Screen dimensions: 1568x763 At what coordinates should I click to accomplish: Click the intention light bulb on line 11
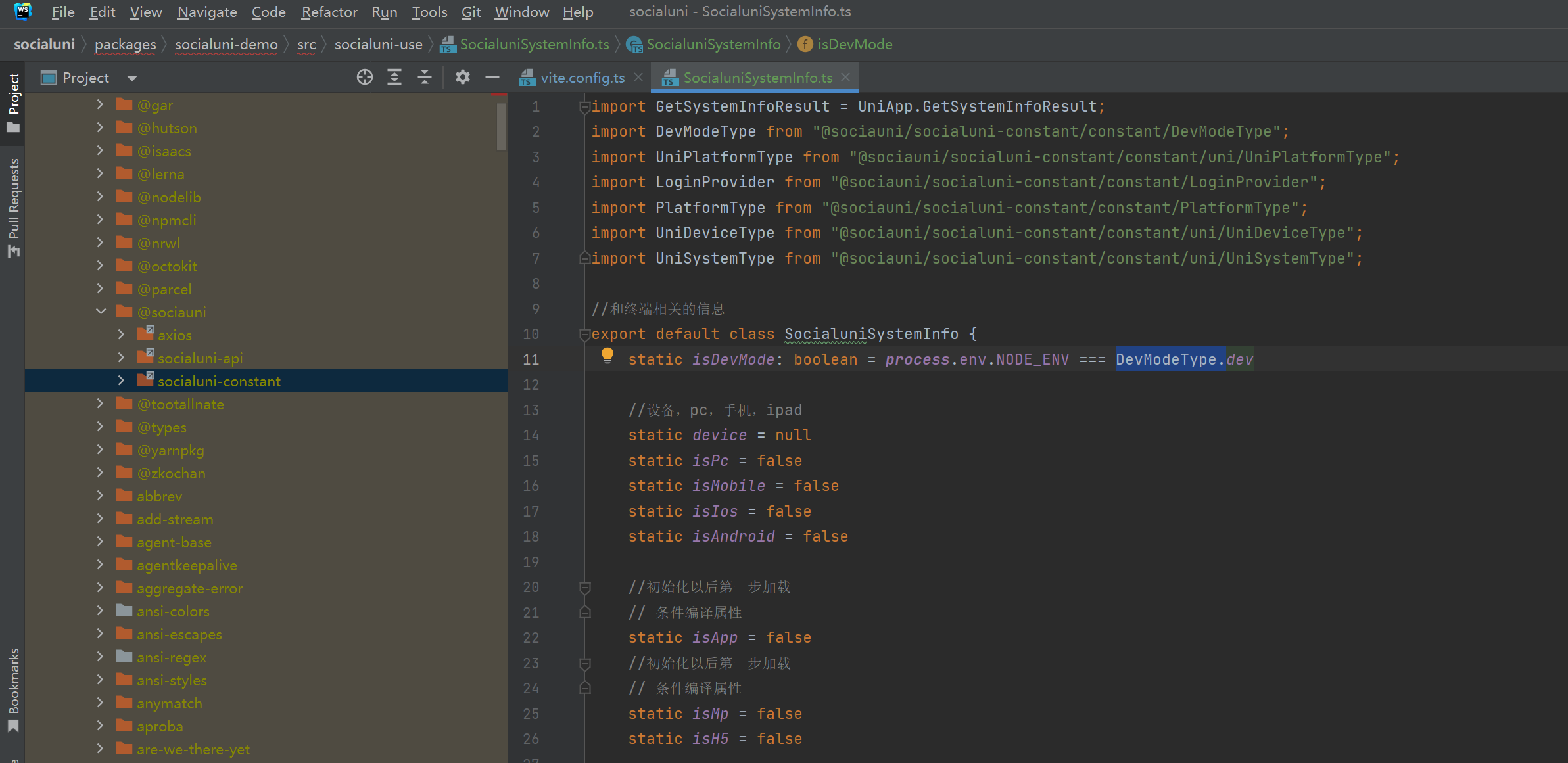(607, 356)
